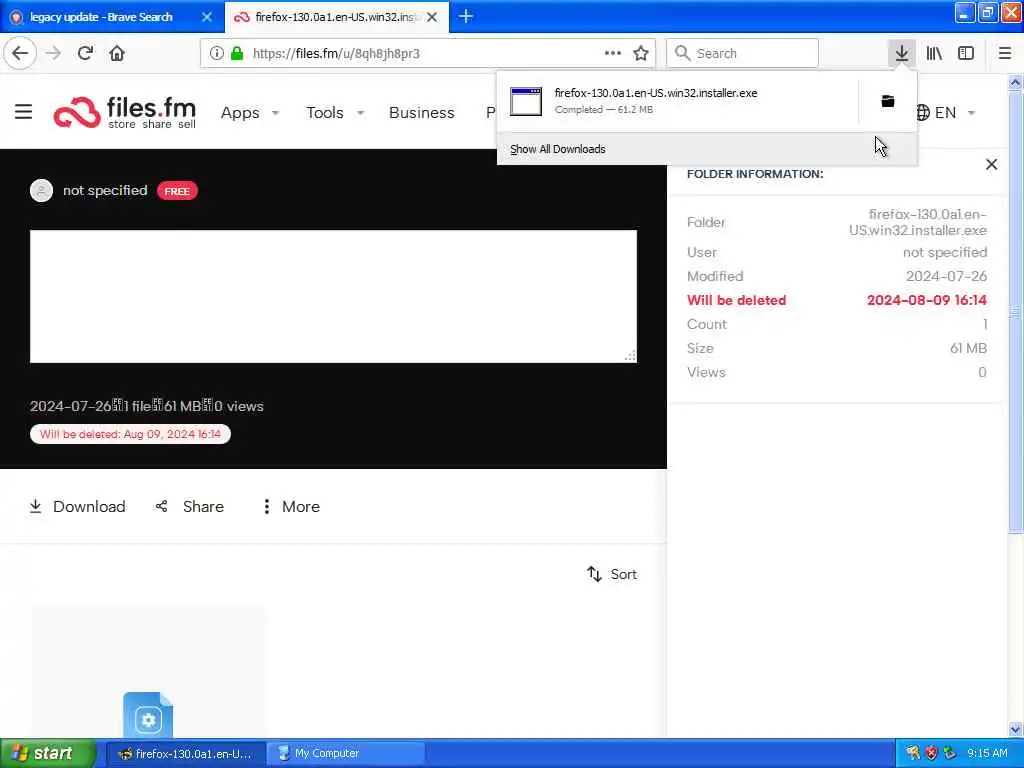Toggle the Downloads toolbar button

[901, 53]
